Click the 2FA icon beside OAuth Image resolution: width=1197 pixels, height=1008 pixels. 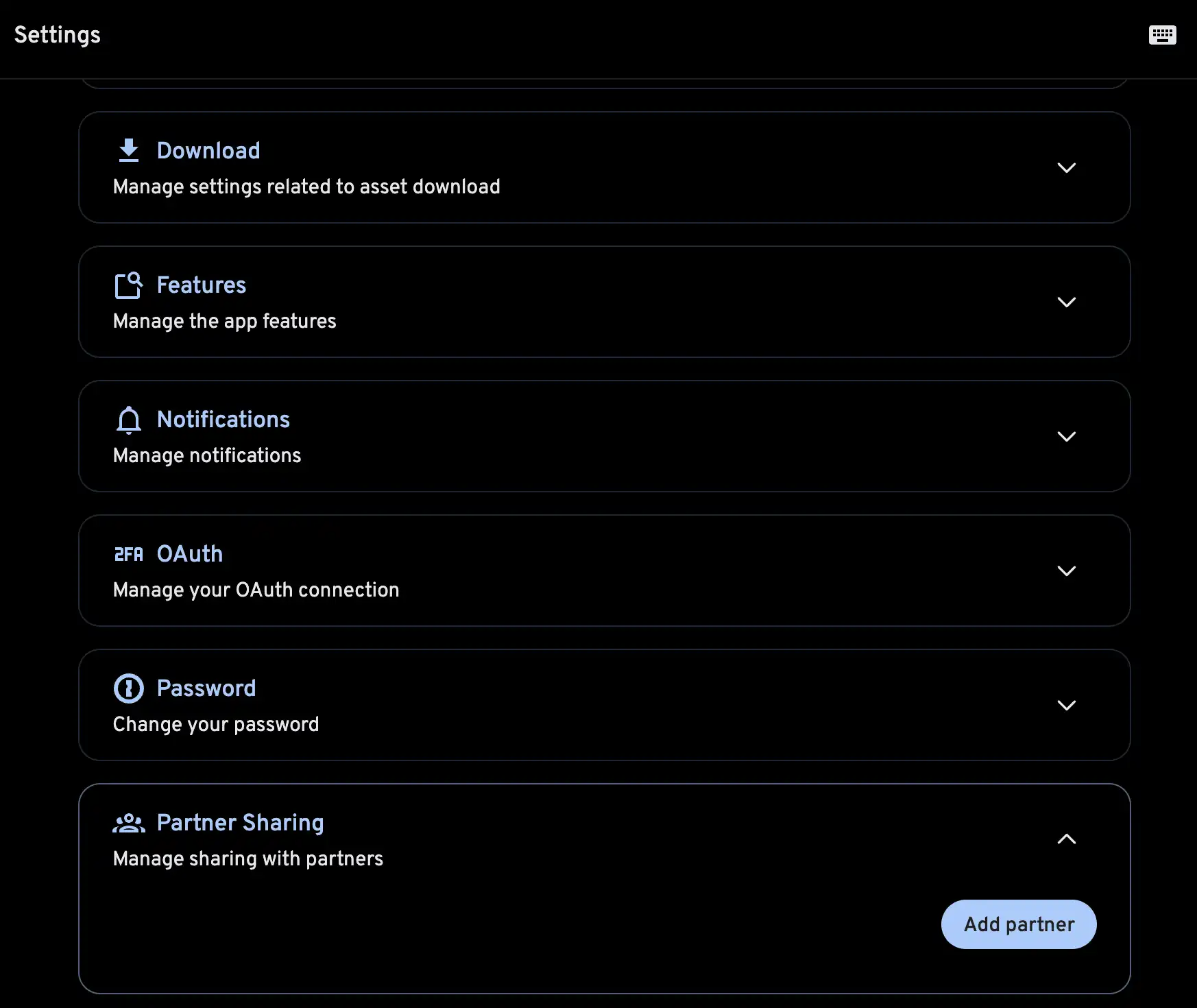128,553
